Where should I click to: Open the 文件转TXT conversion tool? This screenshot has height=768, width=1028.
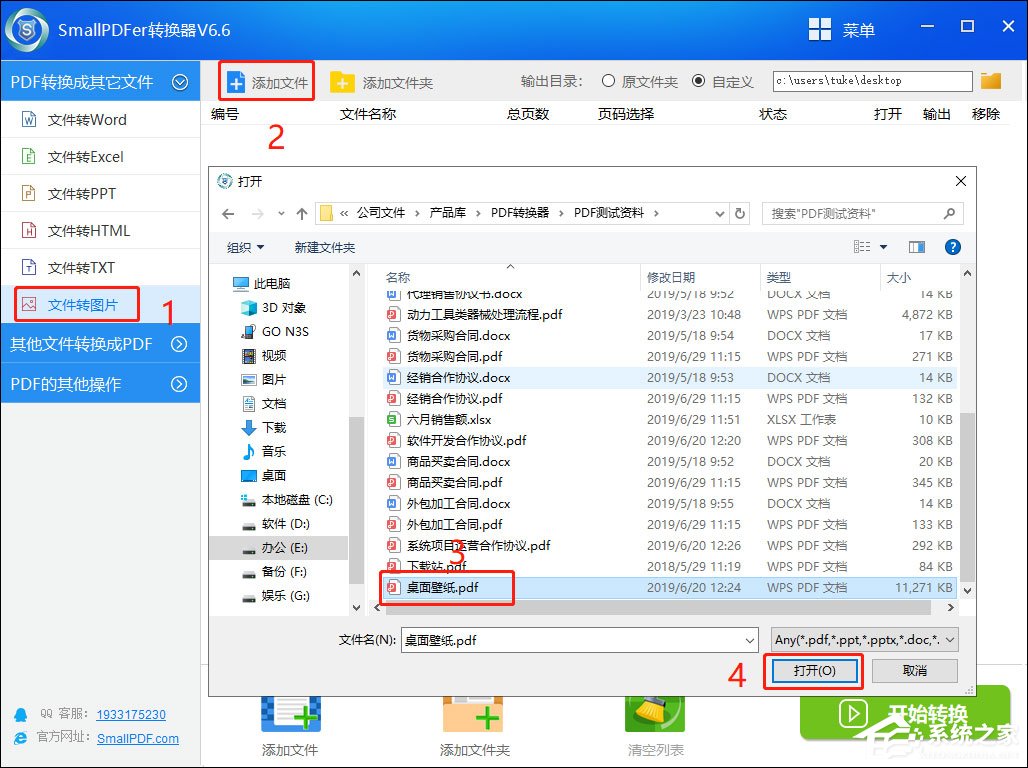[75, 267]
